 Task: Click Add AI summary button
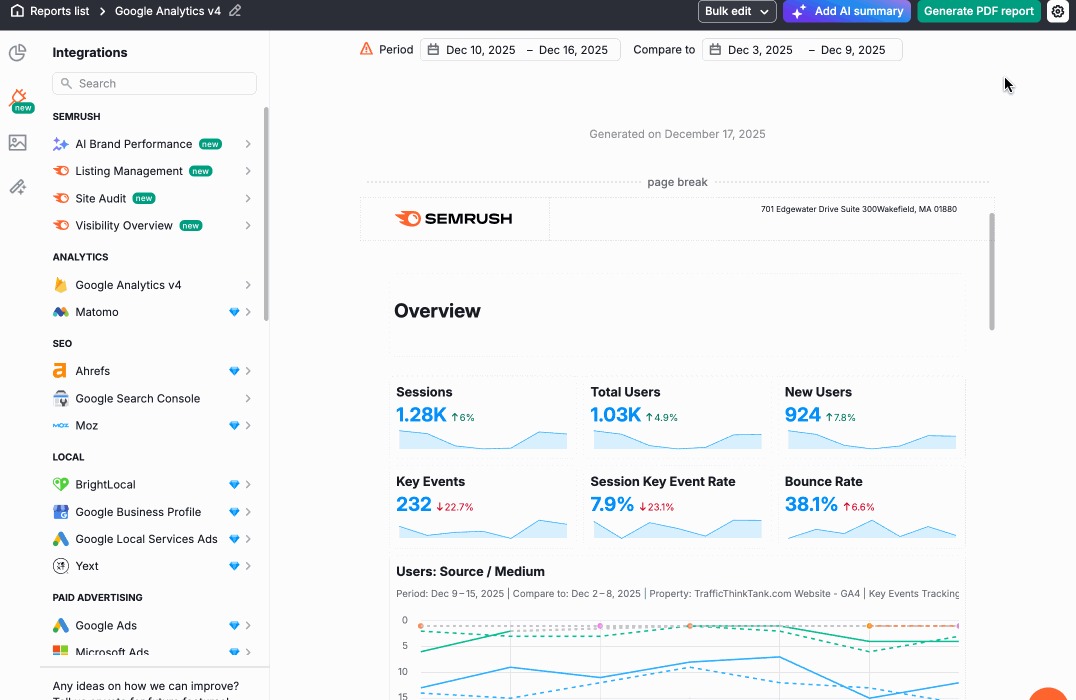click(x=847, y=11)
